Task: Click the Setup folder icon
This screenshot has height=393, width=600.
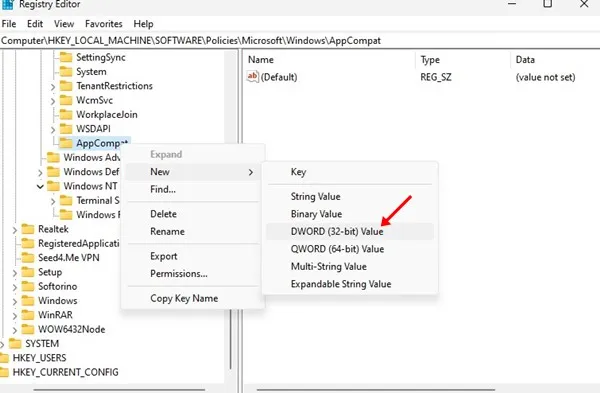Action: (x=28, y=272)
